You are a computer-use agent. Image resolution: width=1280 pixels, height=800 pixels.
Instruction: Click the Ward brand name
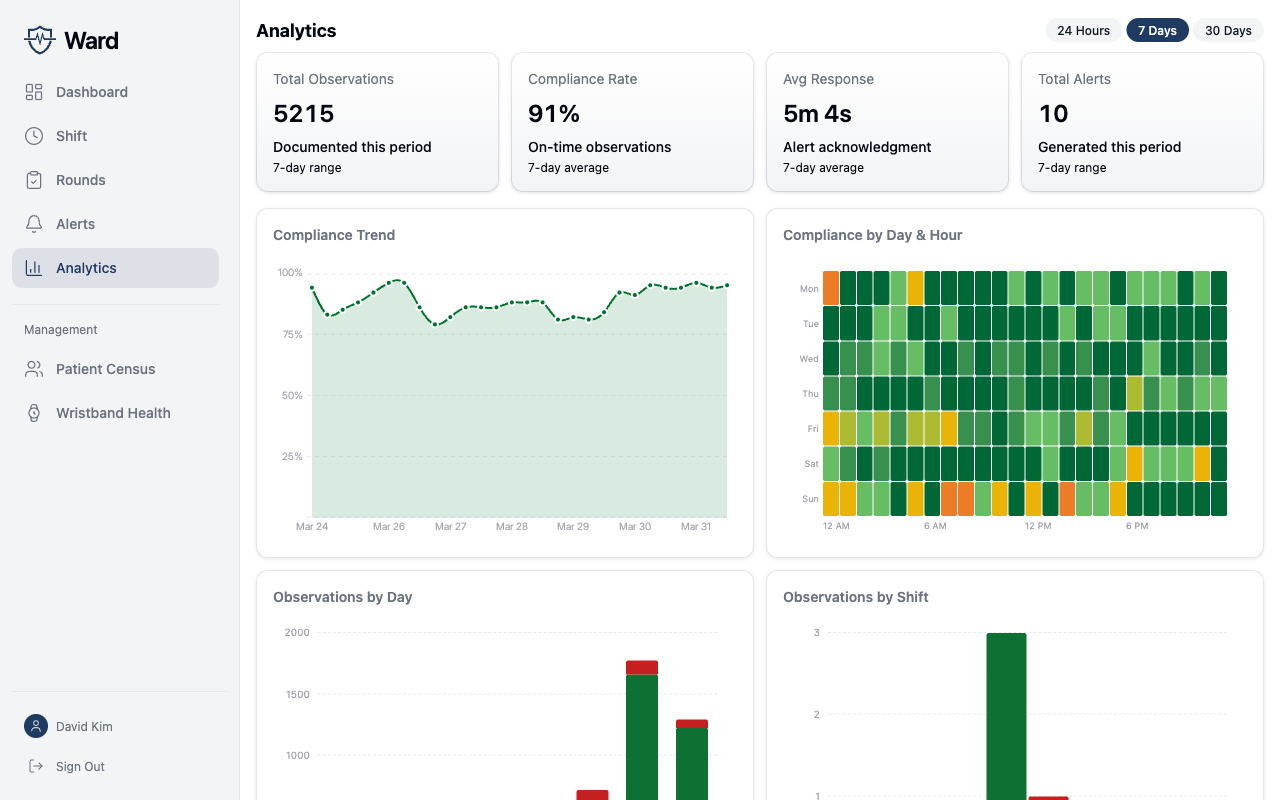91,41
